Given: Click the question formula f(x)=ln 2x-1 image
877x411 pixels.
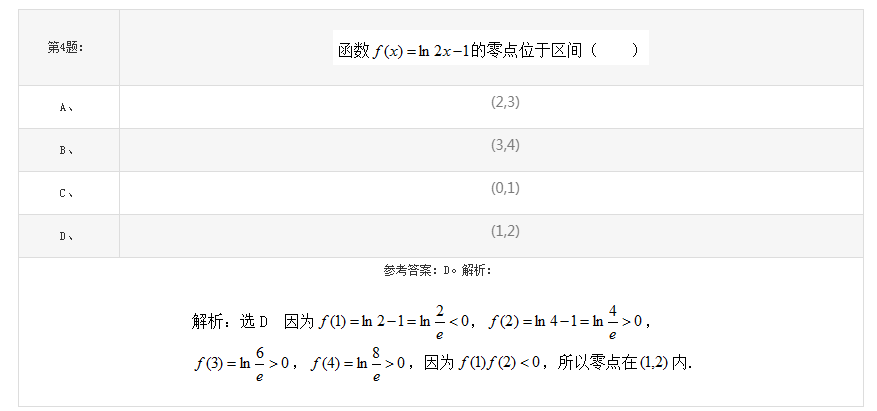Looking at the screenshot, I should [x=491, y=48].
